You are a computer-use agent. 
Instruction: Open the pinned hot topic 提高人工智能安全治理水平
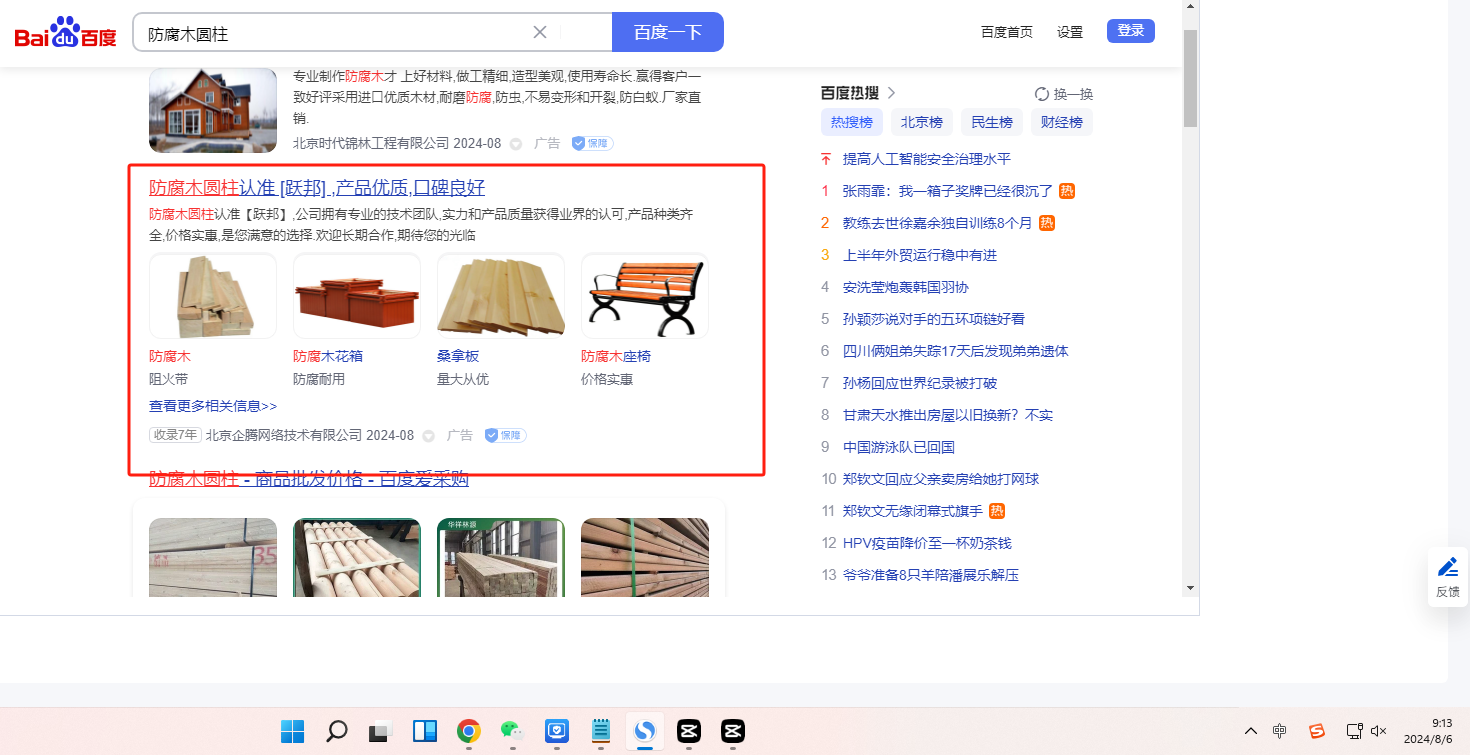(927, 159)
